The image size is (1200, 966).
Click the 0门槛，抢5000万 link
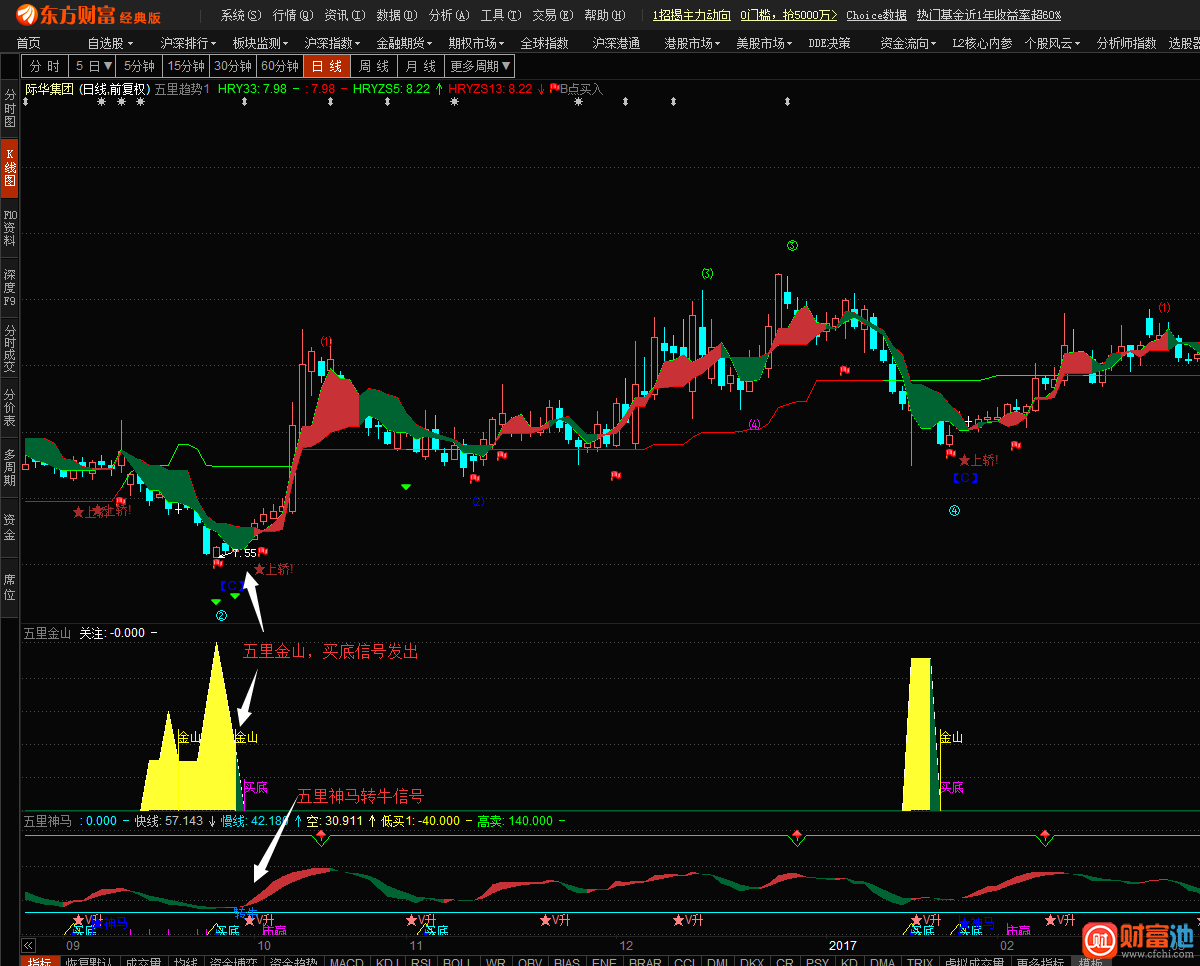point(789,15)
